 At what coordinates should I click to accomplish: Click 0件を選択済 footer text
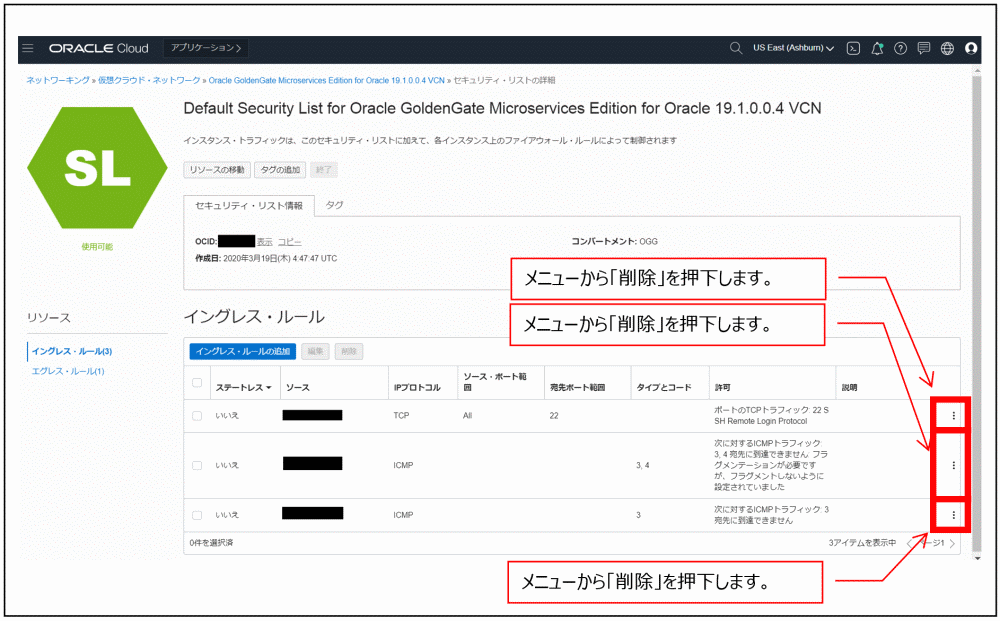(211, 543)
